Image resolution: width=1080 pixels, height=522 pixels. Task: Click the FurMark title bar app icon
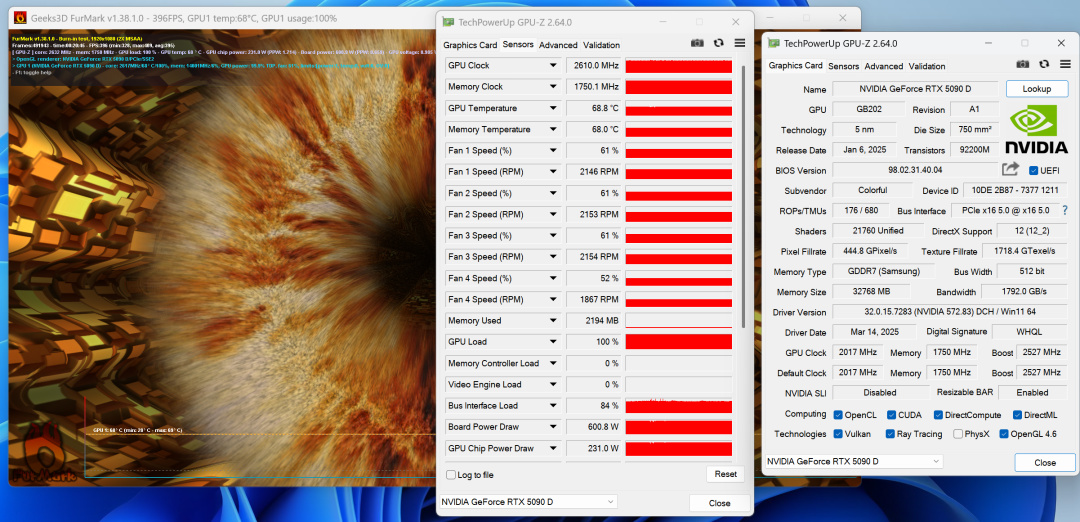coord(20,18)
